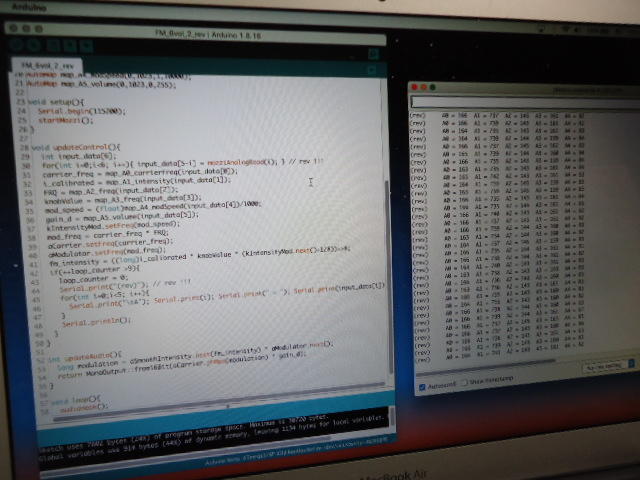Image resolution: width=640 pixels, height=480 pixels.
Task: Click the kIntensityMod.setFreq(mod_speed) line
Action: coord(113,226)
